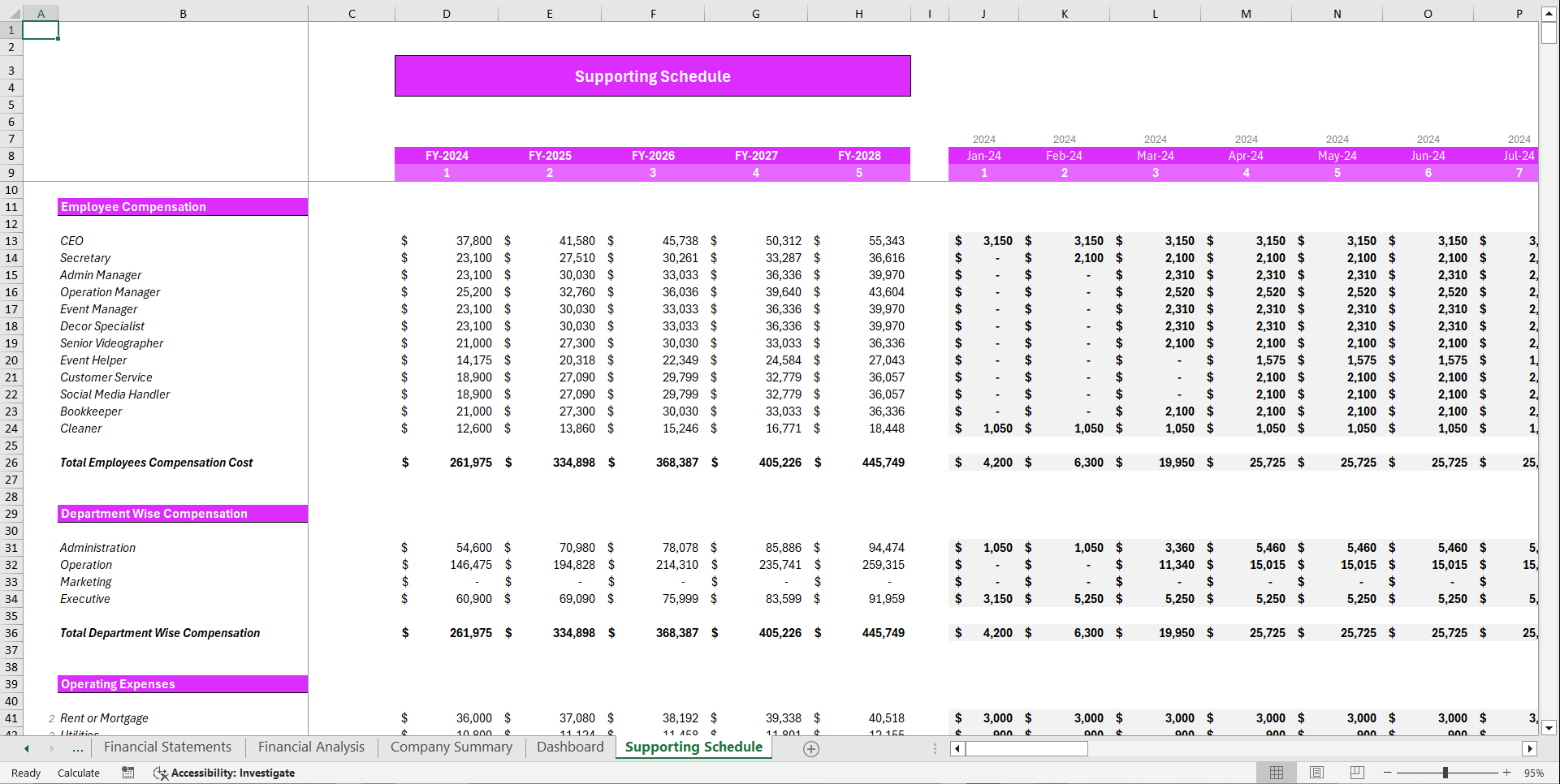This screenshot has height=784, width=1560.
Task: Add a new worksheet with the plus icon
Action: tap(810, 748)
